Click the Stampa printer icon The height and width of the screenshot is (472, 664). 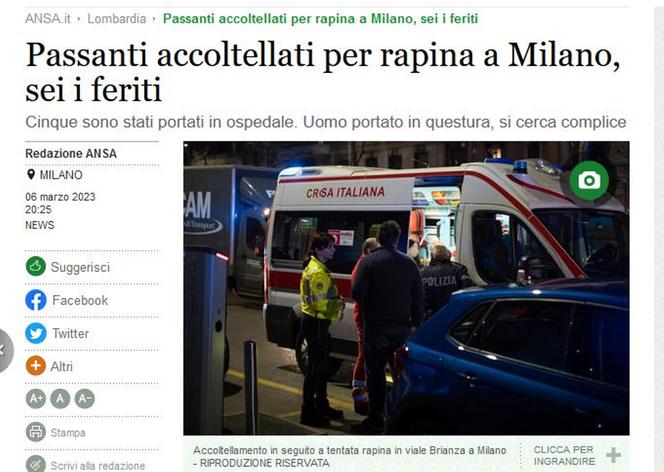pyautogui.click(x=36, y=432)
